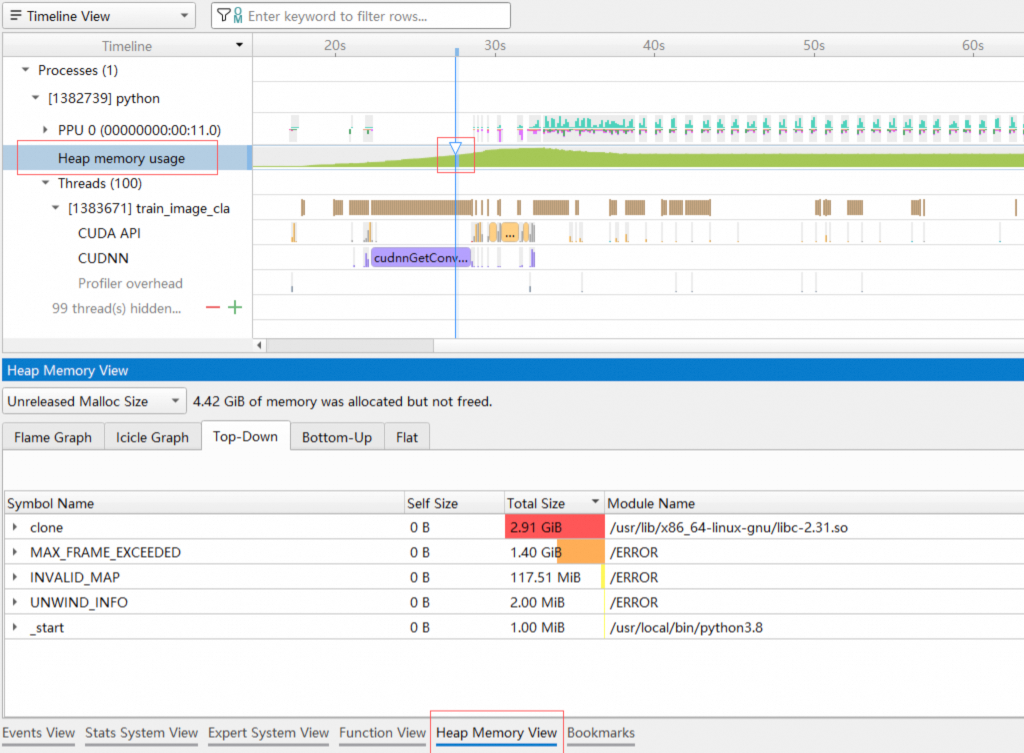The image size is (1024, 753).
Task: Click the keyword filter input field
Action: click(375, 16)
